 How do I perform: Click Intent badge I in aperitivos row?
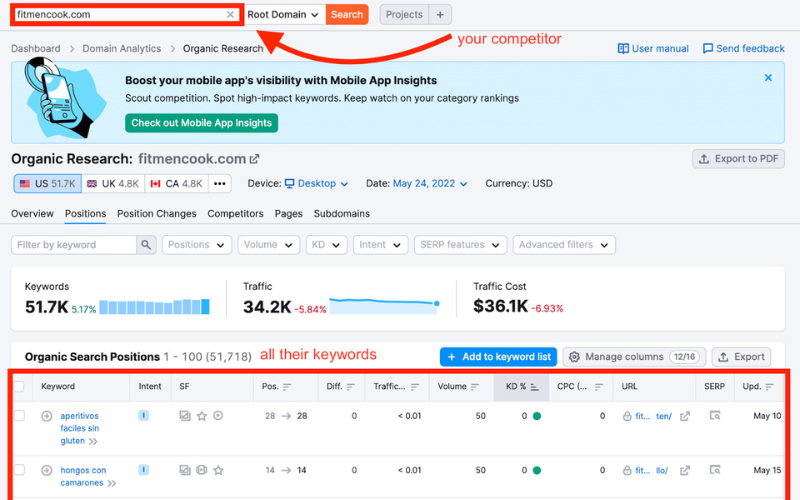[x=143, y=416]
